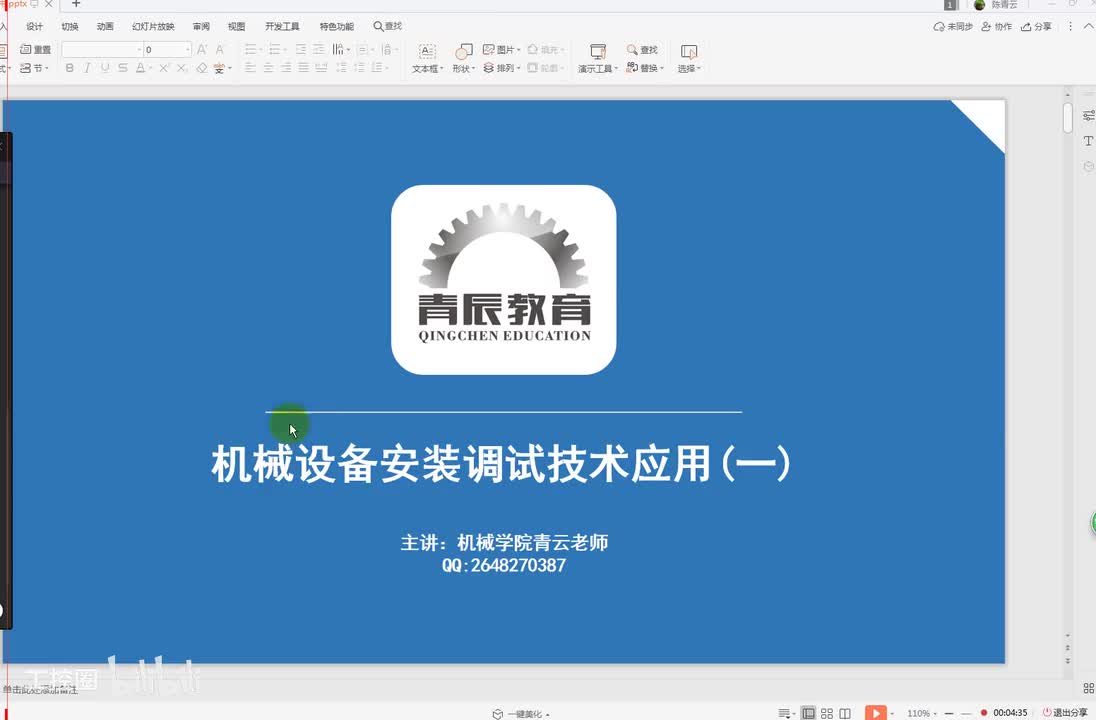1096x720 pixels.
Task: Click the 协作 collaborate button
Action: (997, 27)
